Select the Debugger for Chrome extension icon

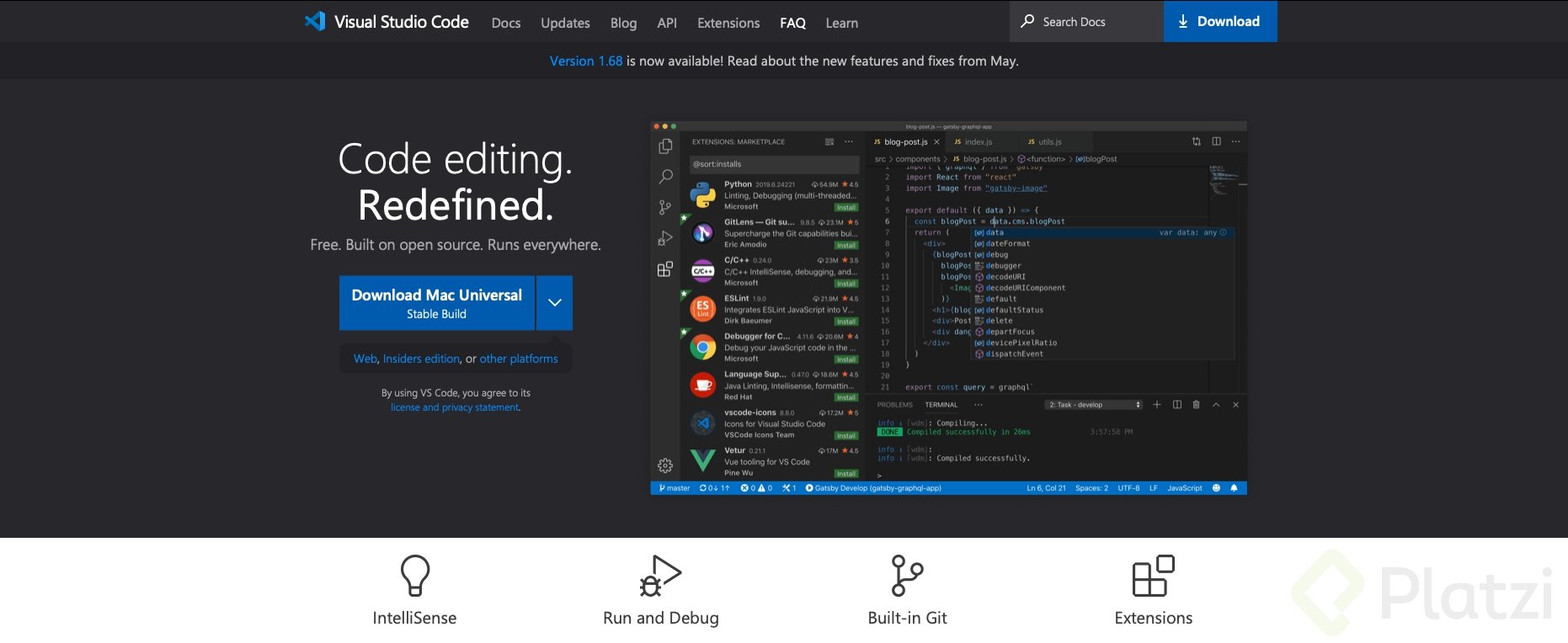703,347
